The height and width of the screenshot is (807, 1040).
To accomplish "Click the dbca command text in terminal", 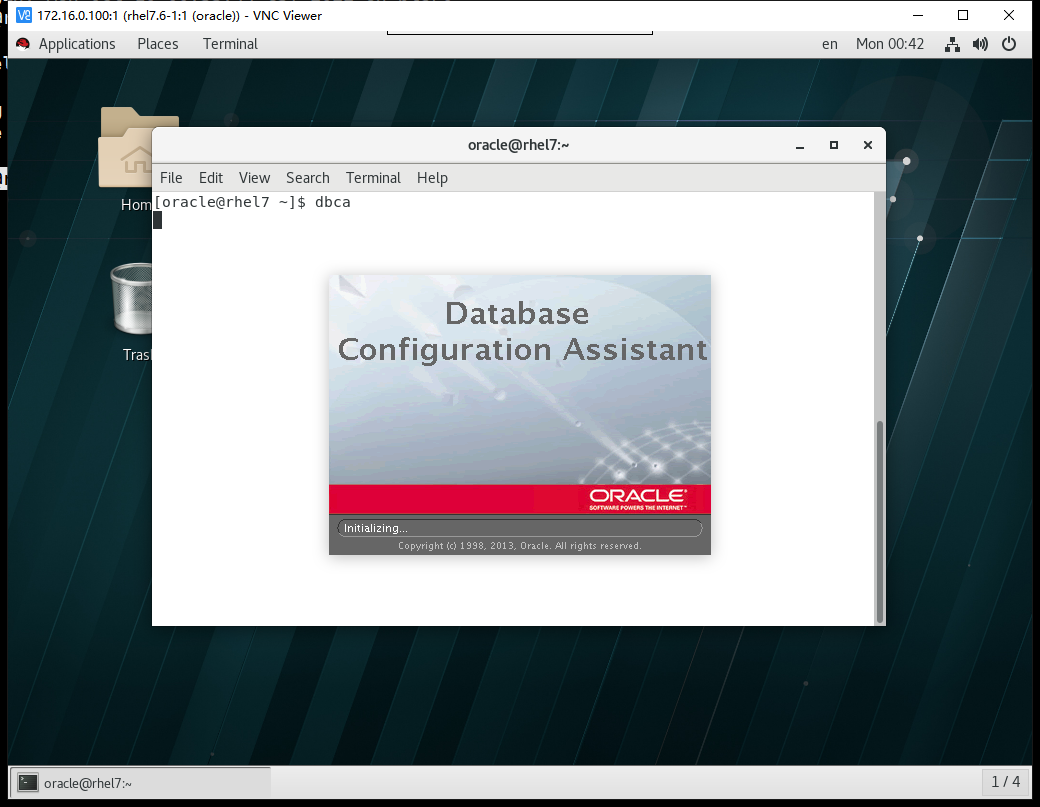I will (x=332, y=202).
